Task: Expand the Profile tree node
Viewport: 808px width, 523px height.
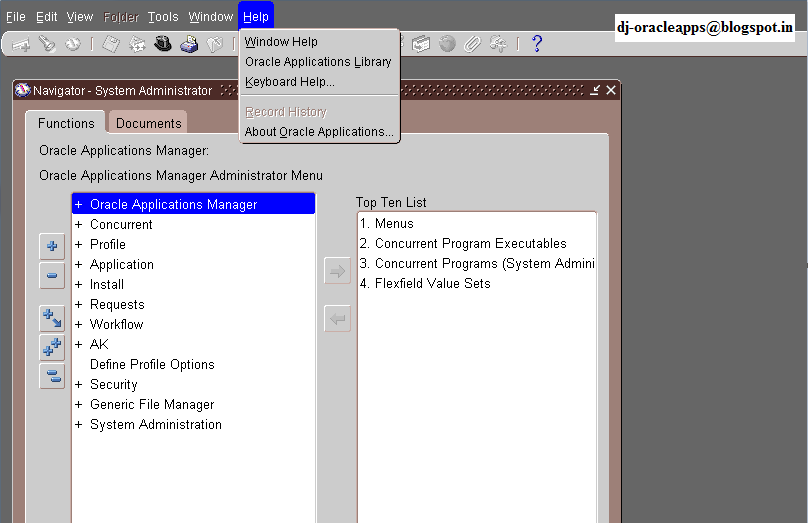Action: point(78,244)
